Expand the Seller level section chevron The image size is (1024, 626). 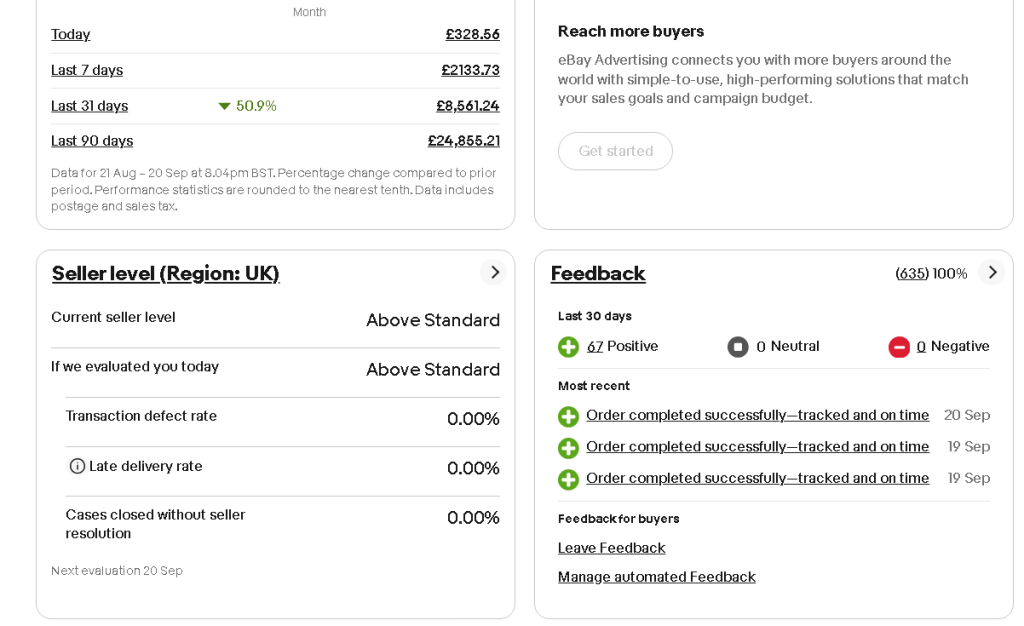tap(493, 273)
